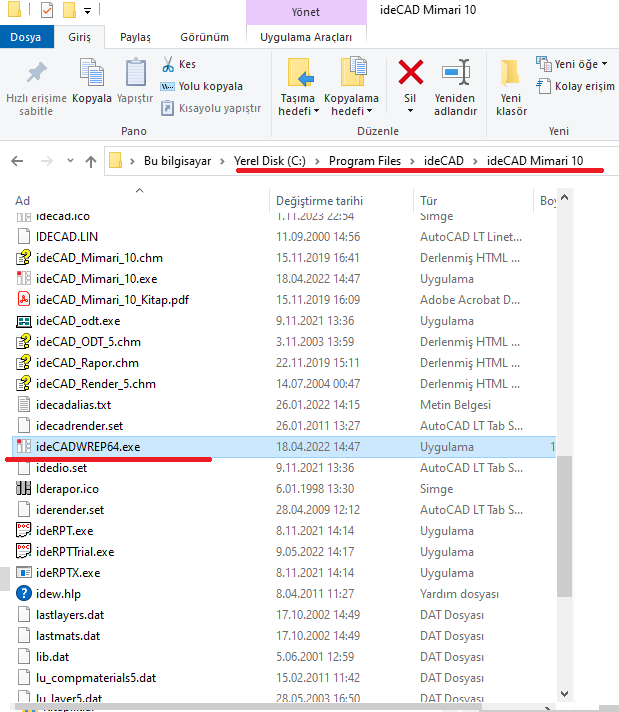Select file ideCAD_Render_5.chm
This screenshot has height=712, width=619.
click(96, 384)
